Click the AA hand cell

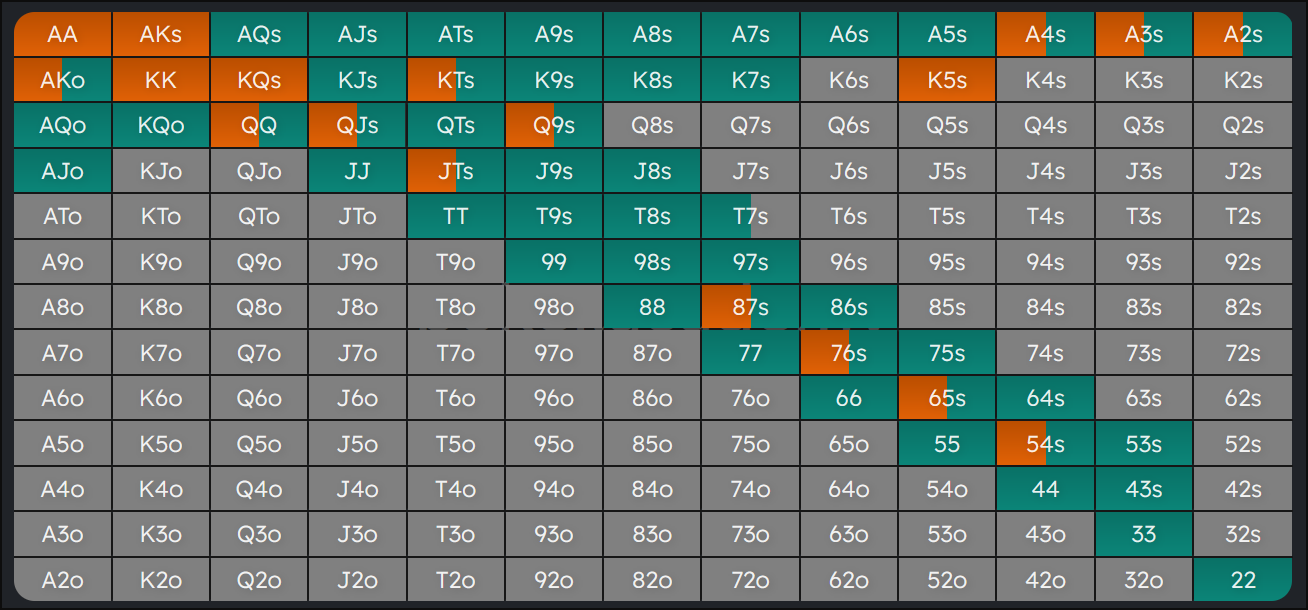(x=62, y=35)
